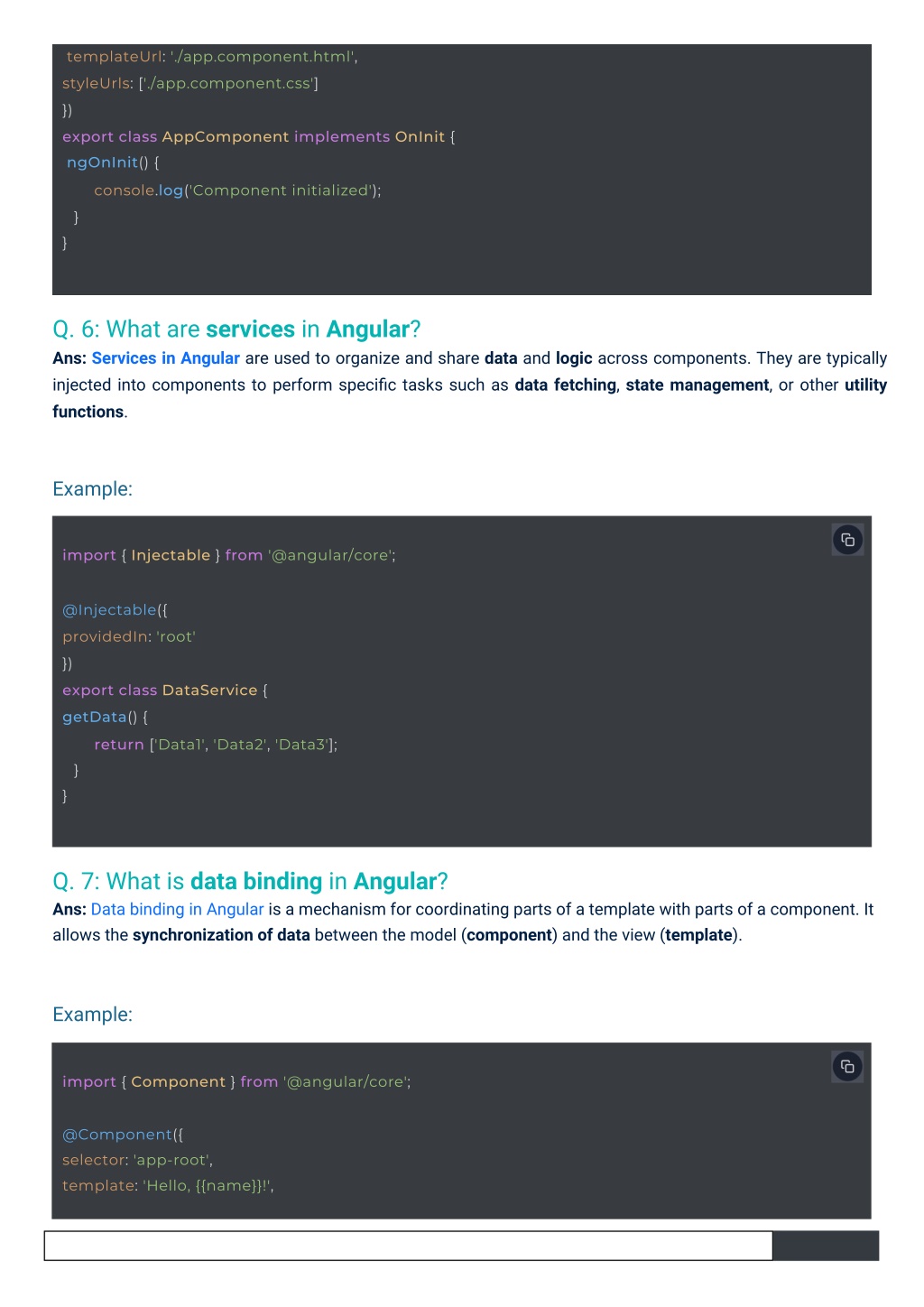Click the console.log Component initialized line
Screen dimensions: 924x1307
click(237, 190)
